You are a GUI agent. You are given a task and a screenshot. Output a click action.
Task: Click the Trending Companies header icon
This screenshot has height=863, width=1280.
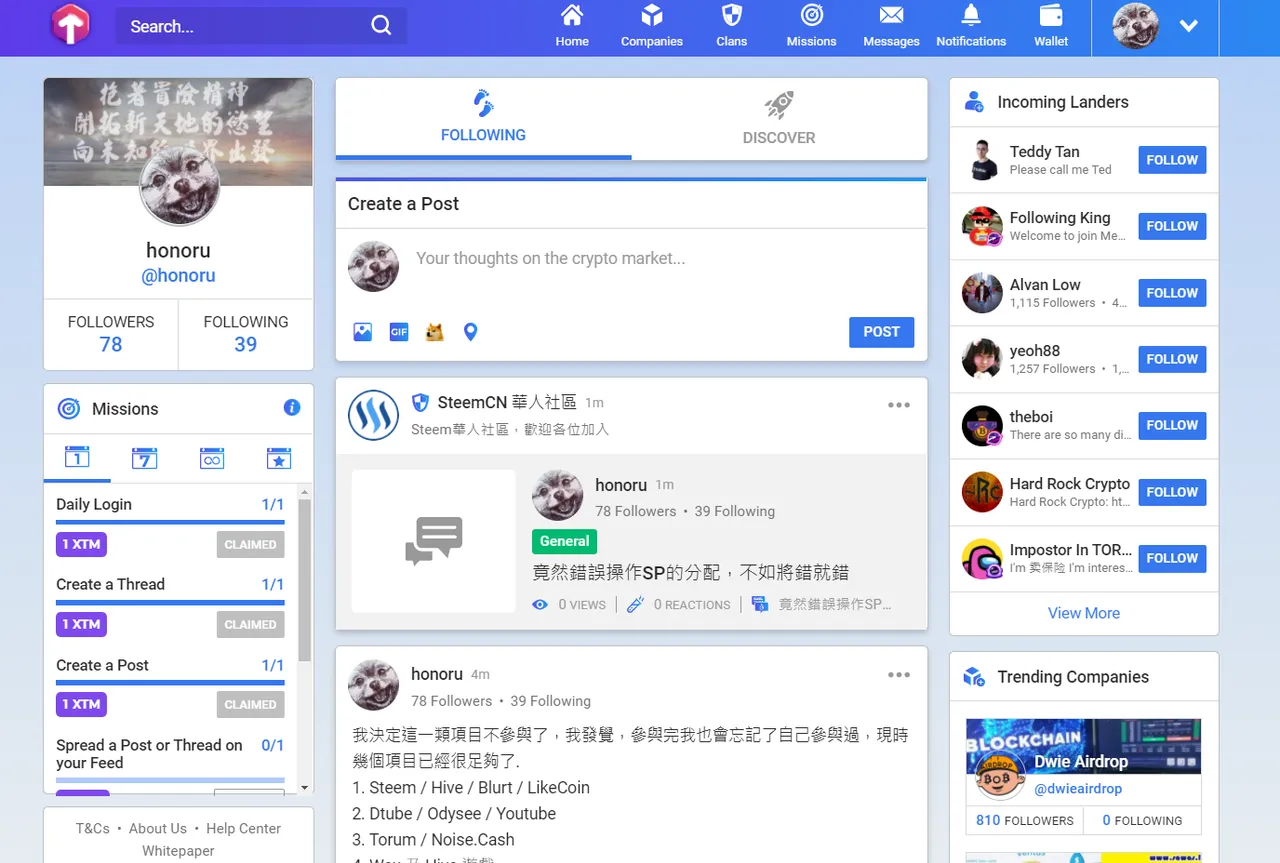[973, 677]
